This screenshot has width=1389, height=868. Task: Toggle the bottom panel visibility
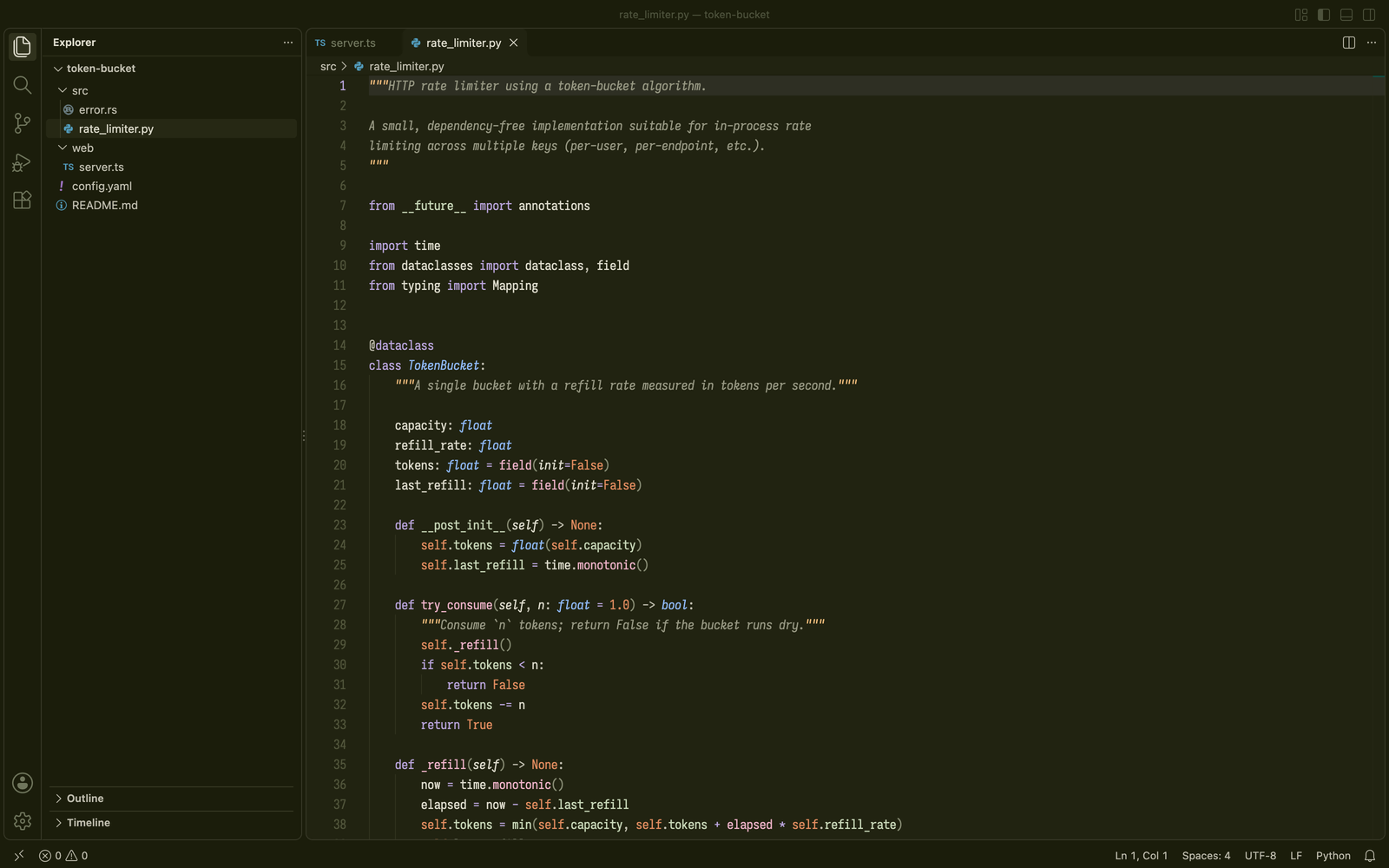tap(1346, 15)
